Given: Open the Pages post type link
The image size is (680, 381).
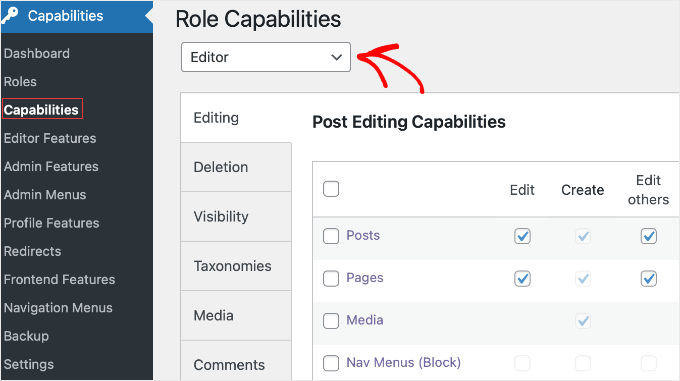Looking at the screenshot, I should (x=365, y=278).
